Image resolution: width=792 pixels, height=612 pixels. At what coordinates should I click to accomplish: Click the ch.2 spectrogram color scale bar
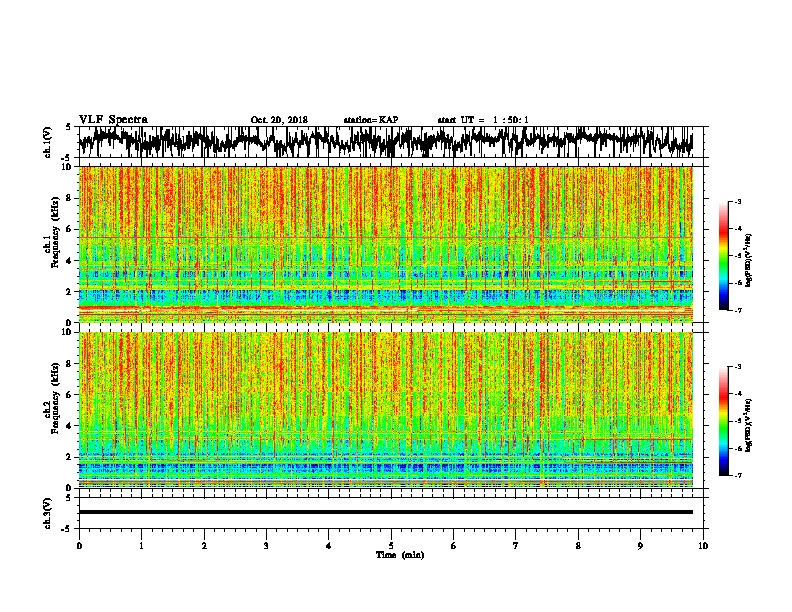point(723,421)
